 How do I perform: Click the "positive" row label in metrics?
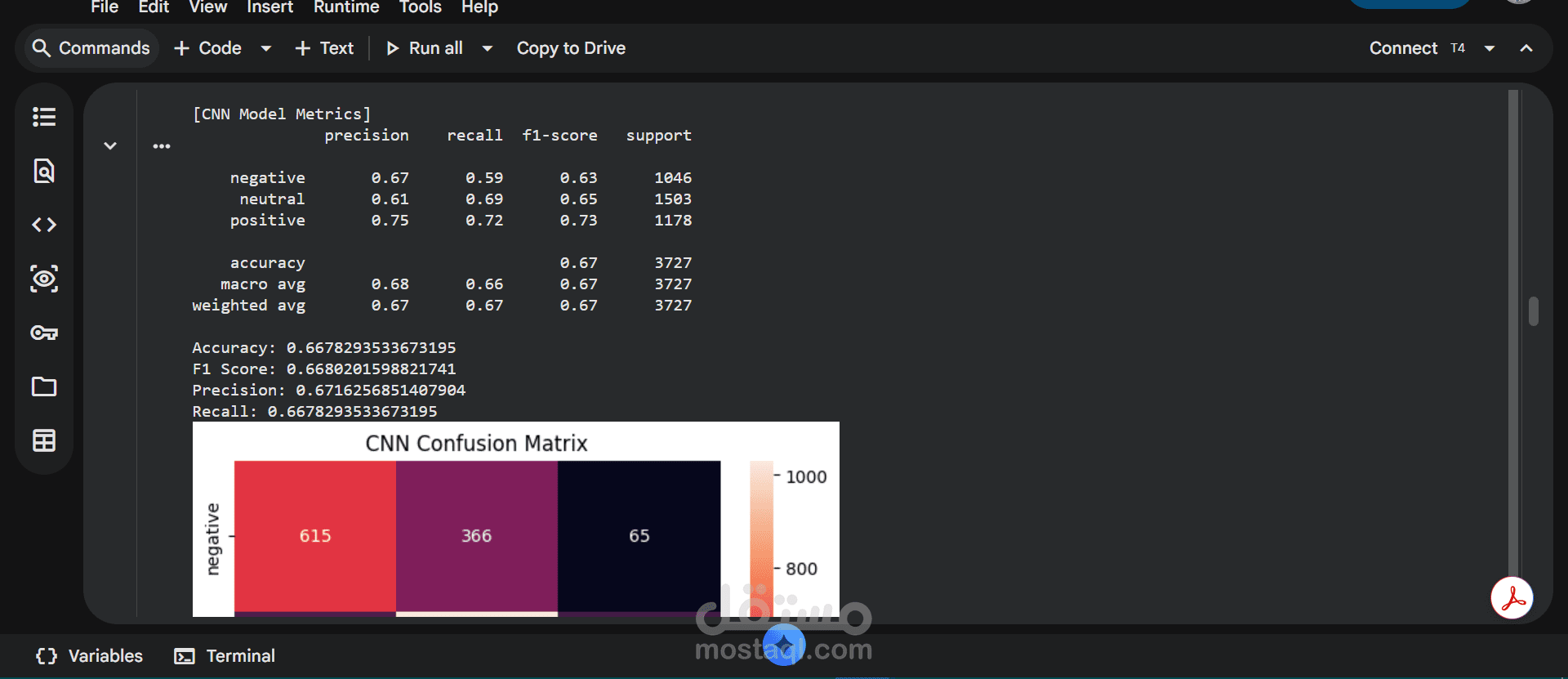coord(267,221)
